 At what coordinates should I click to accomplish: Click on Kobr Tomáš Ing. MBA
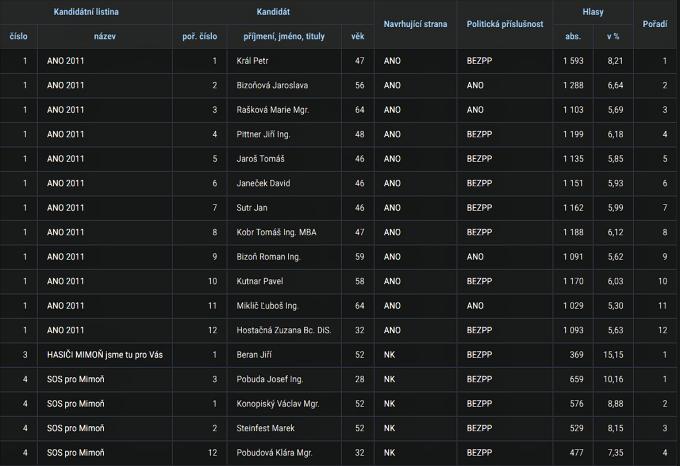(276, 232)
